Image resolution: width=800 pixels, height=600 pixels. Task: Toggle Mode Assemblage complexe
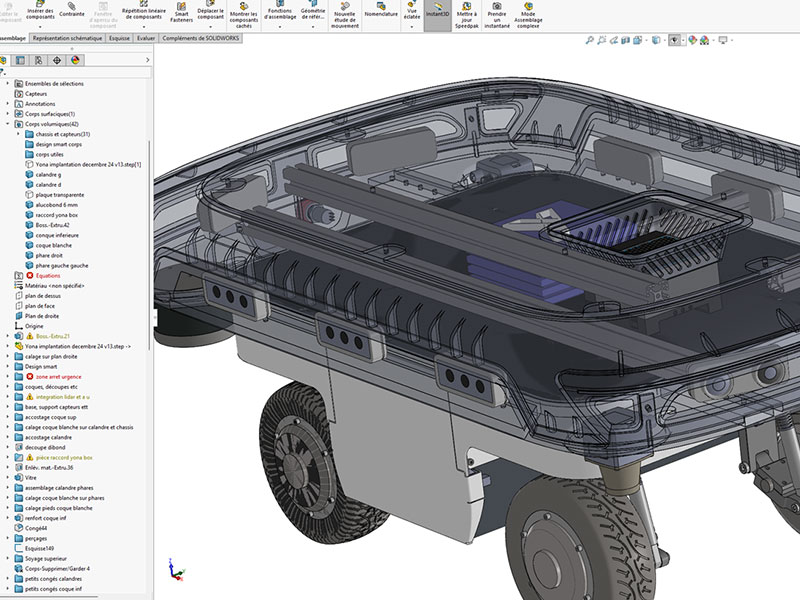pos(528,12)
